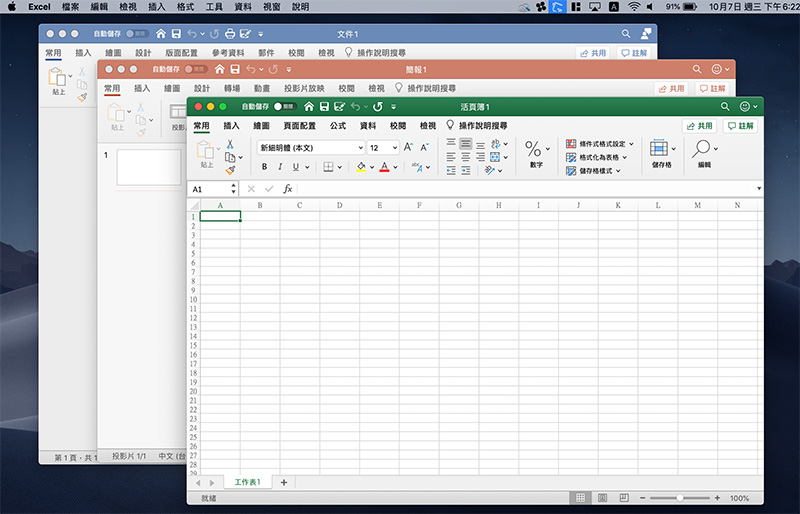Click the A1 name box field

click(213, 189)
